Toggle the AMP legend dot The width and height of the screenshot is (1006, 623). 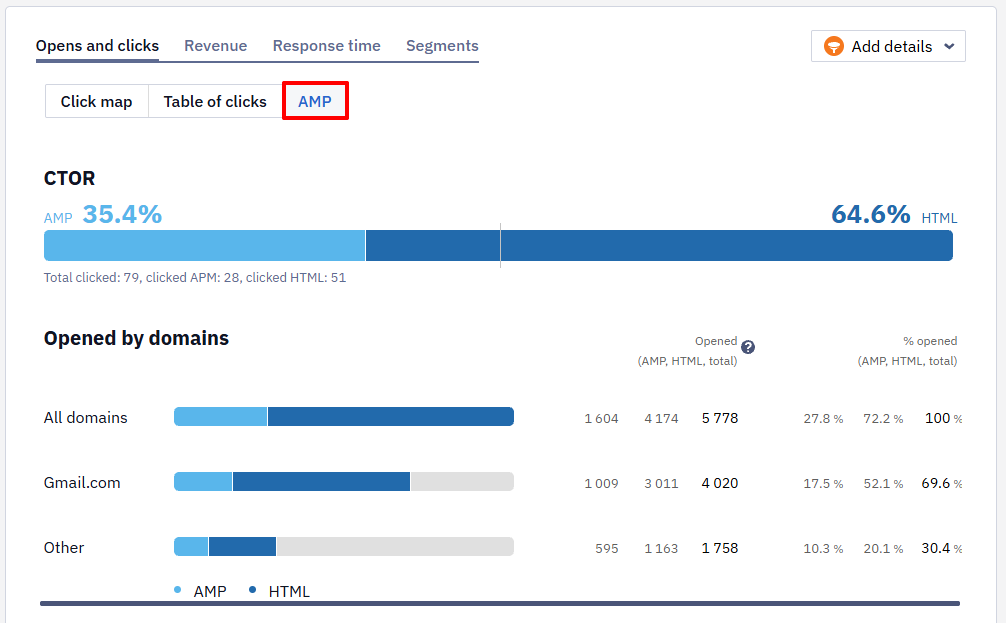click(x=178, y=590)
